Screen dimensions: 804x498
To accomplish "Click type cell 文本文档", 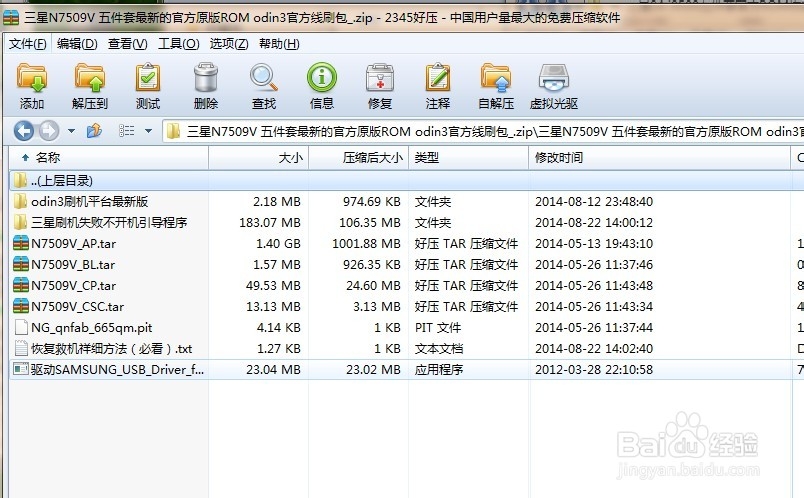I will coord(439,349).
